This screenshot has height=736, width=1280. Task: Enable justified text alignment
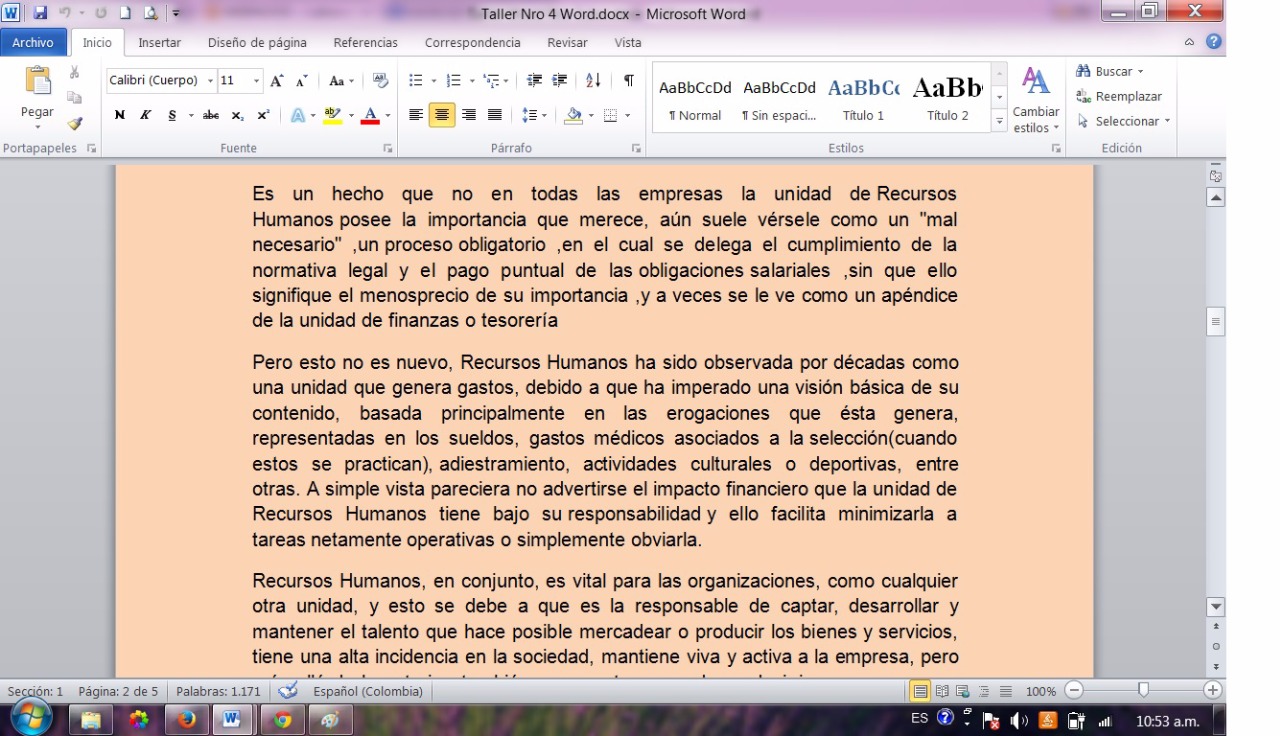tap(494, 115)
